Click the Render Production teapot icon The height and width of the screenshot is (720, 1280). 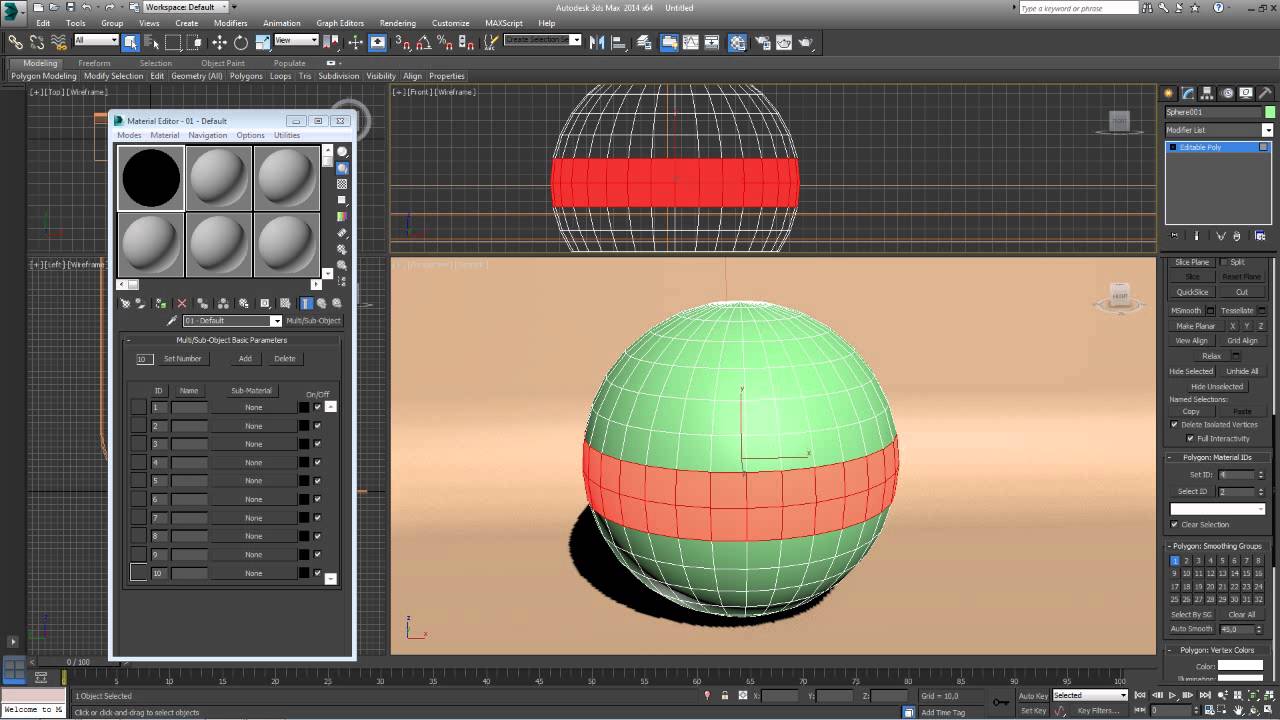coord(805,42)
